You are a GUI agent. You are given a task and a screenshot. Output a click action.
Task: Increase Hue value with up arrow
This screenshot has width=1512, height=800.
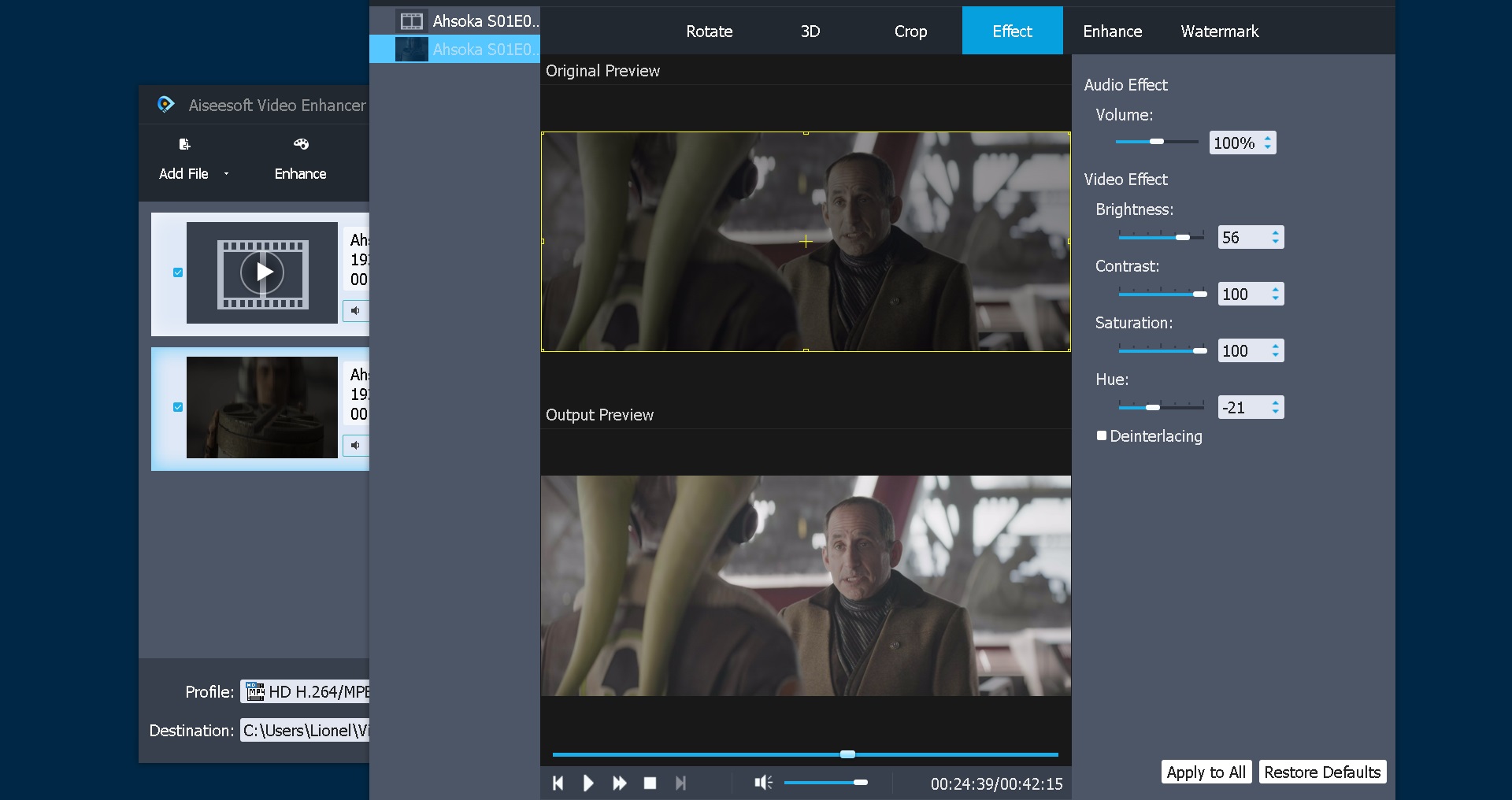(1276, 402)
